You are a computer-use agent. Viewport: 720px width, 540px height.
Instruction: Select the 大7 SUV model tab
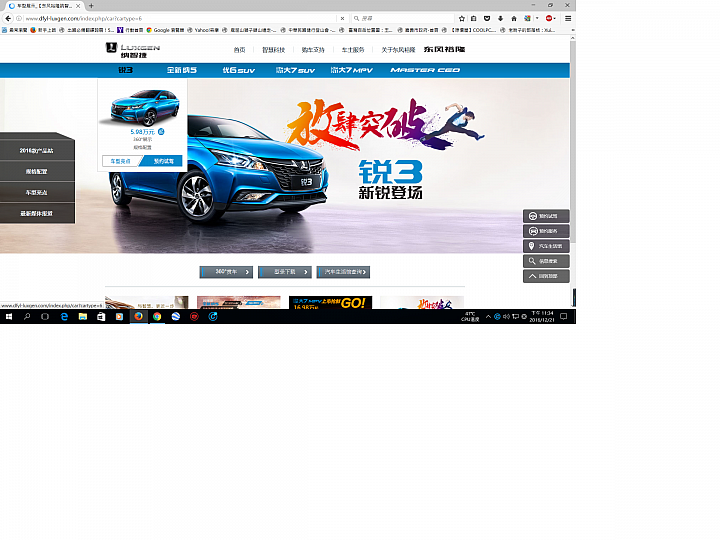295,70
